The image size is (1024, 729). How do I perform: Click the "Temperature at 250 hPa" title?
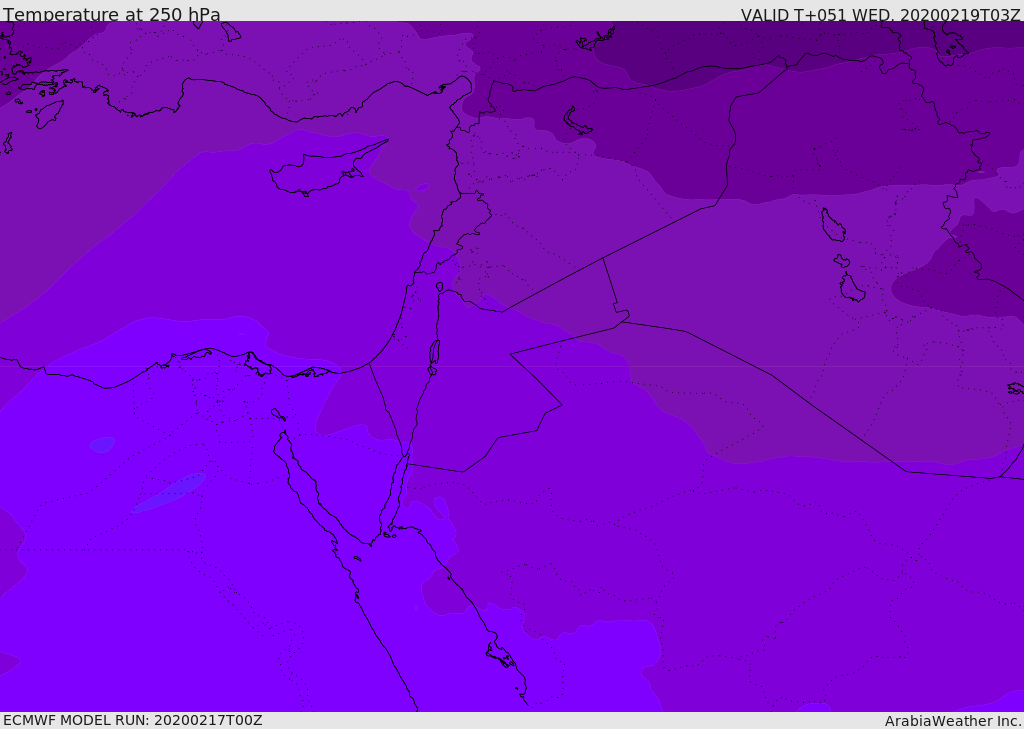(111, 15)
